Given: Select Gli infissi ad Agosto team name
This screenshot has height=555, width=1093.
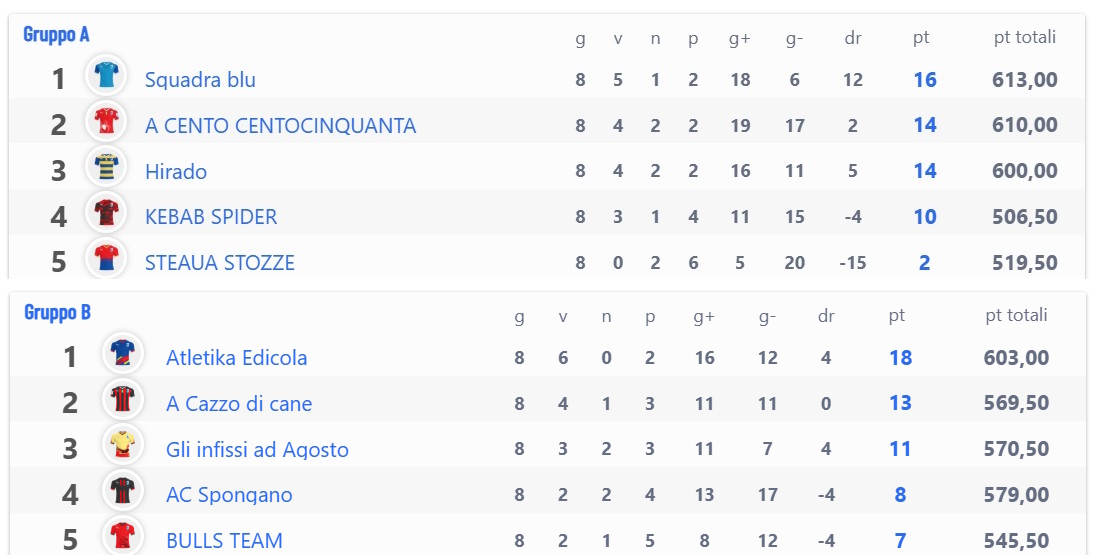Looking at the screenshot, I should [x=257, y=450].
